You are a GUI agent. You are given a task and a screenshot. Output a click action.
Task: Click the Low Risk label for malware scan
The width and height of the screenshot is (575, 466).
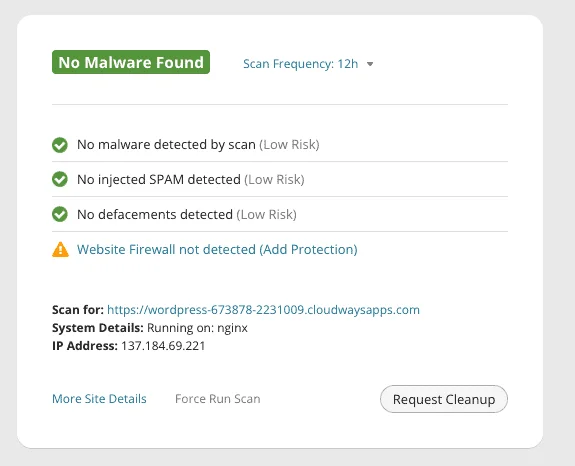pos(289,145)
